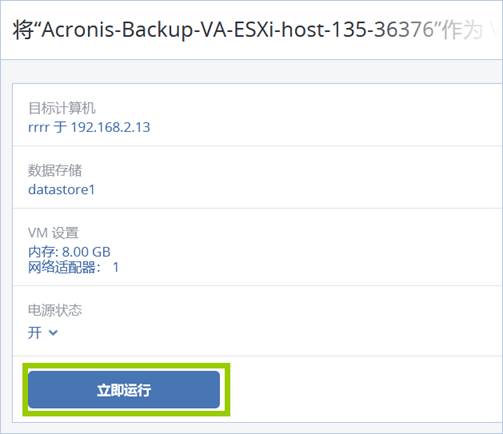Open the 开 power state dropdown
The width and height of the screenshot is (503, 434).
tap(43, 332)
